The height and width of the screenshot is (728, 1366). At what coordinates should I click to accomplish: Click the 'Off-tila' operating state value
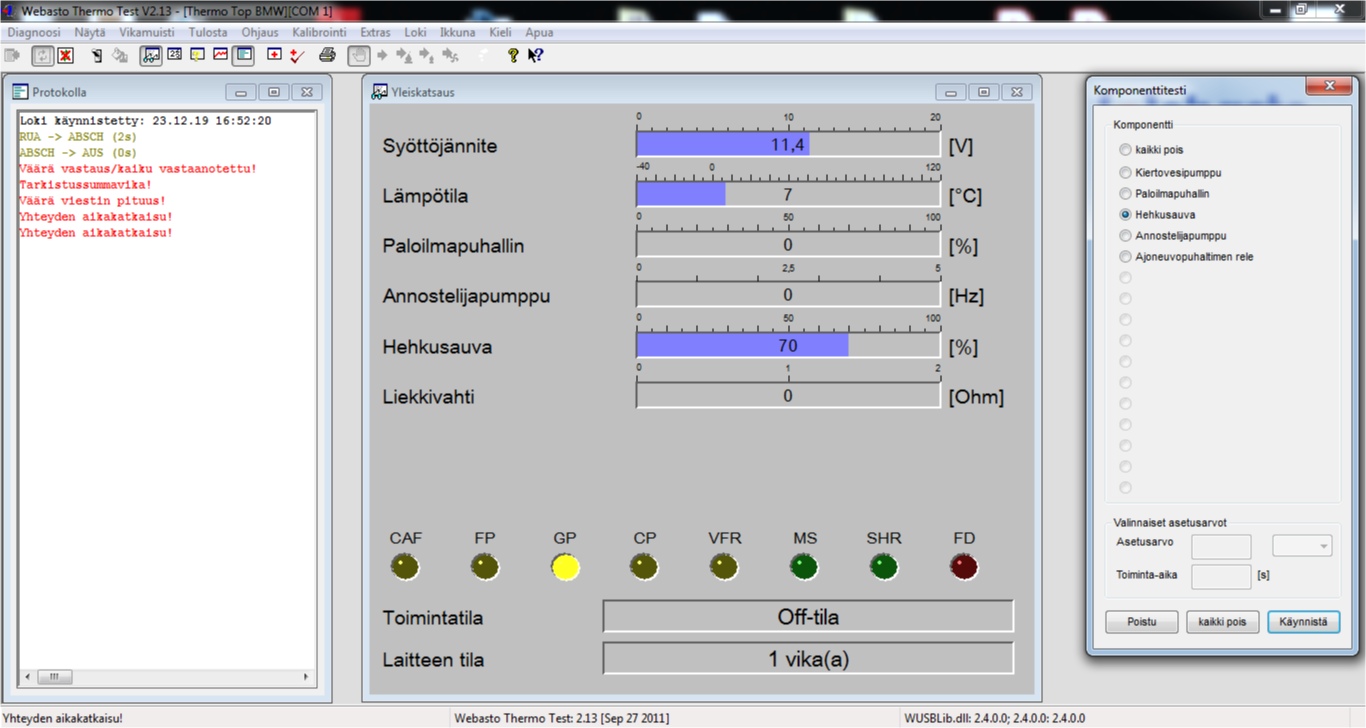(x=808, y=617)
